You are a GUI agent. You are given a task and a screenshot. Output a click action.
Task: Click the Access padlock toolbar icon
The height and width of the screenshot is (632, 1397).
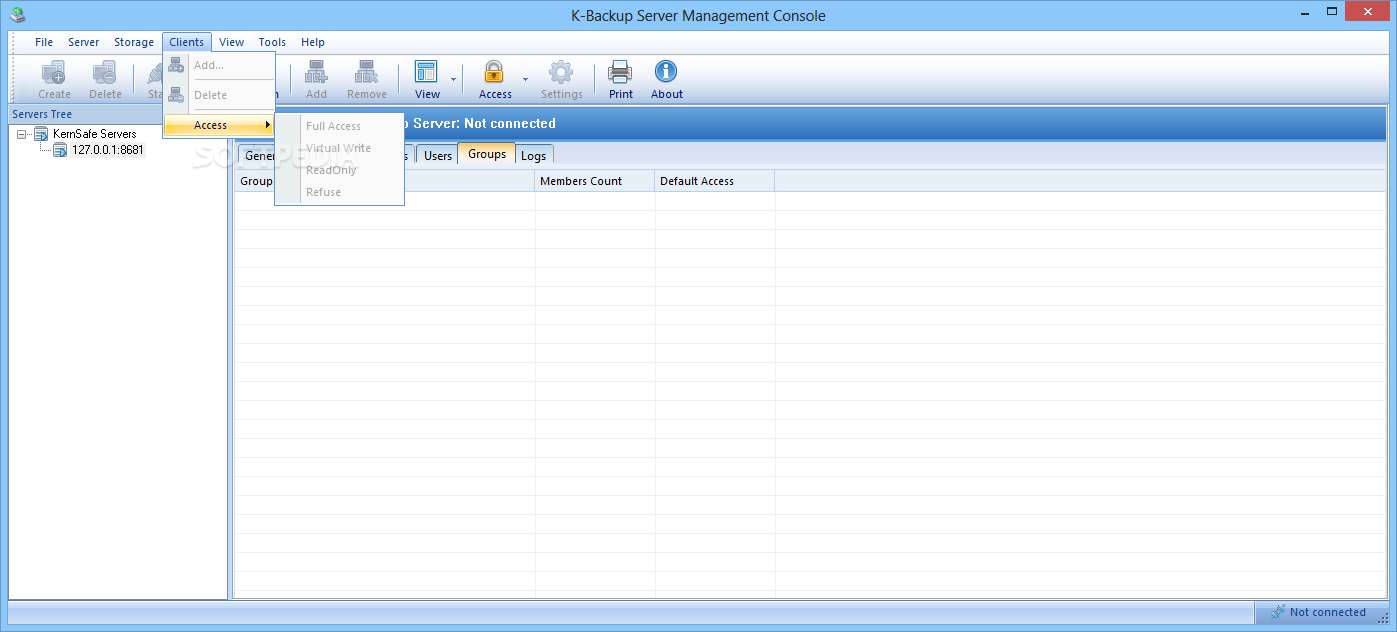click(494, 72)
